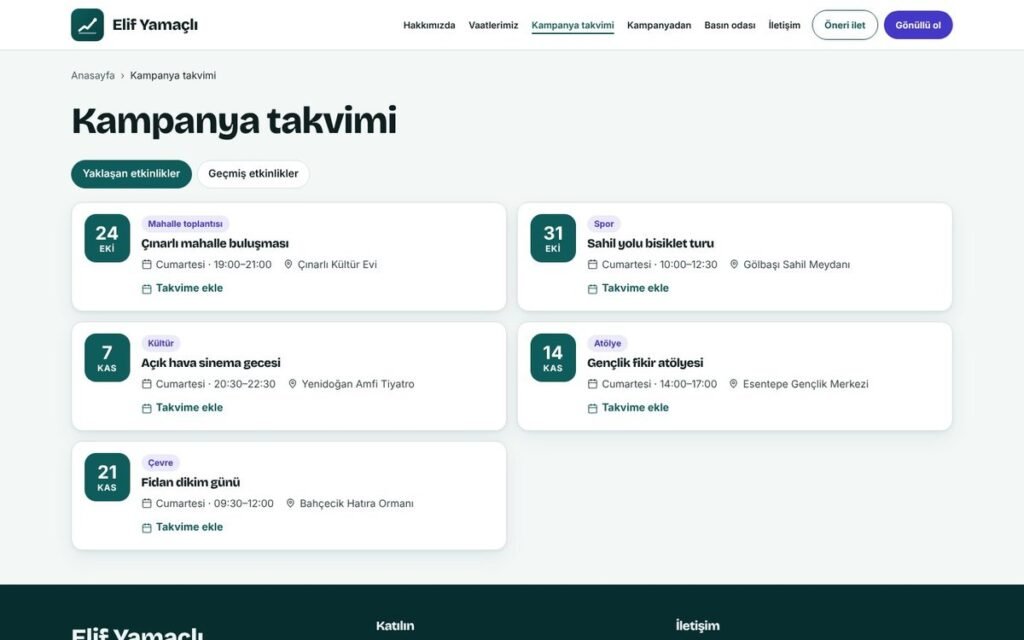This screenshot has height=640, width=1024.
Task: Select the Yaklaşan etkinlikler tab
Action: [131, 174]
